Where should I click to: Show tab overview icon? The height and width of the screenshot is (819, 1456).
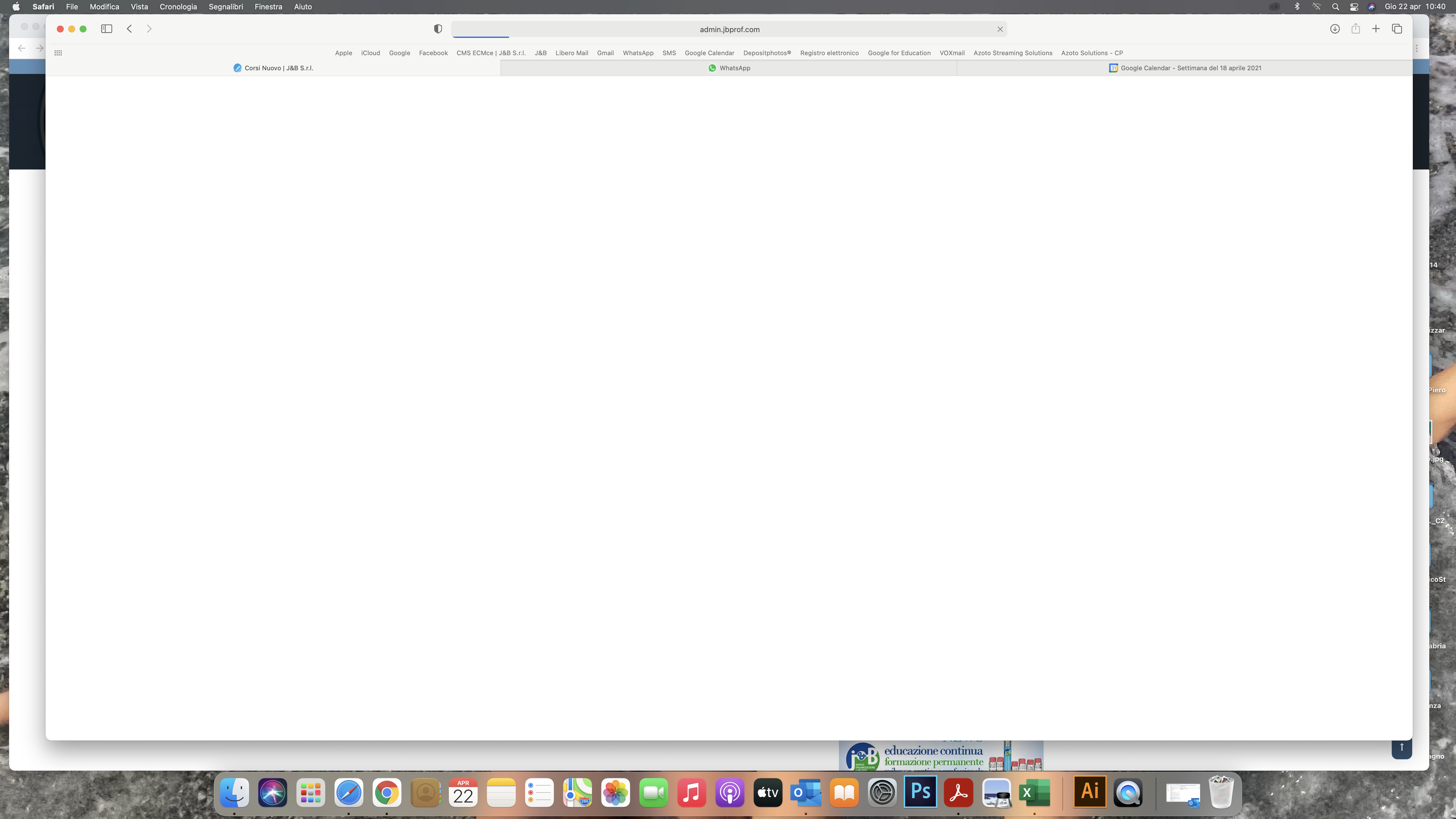point(1397,29)
